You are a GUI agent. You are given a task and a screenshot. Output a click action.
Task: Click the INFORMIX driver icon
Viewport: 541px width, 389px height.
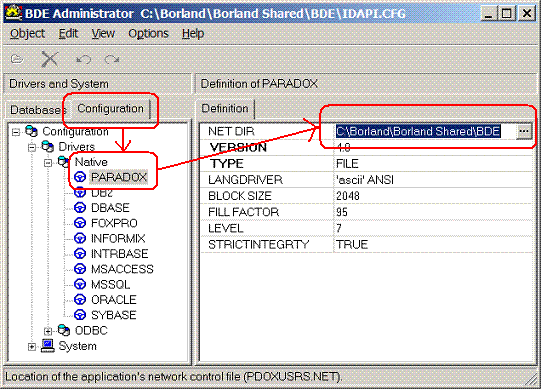coord(80,239)
